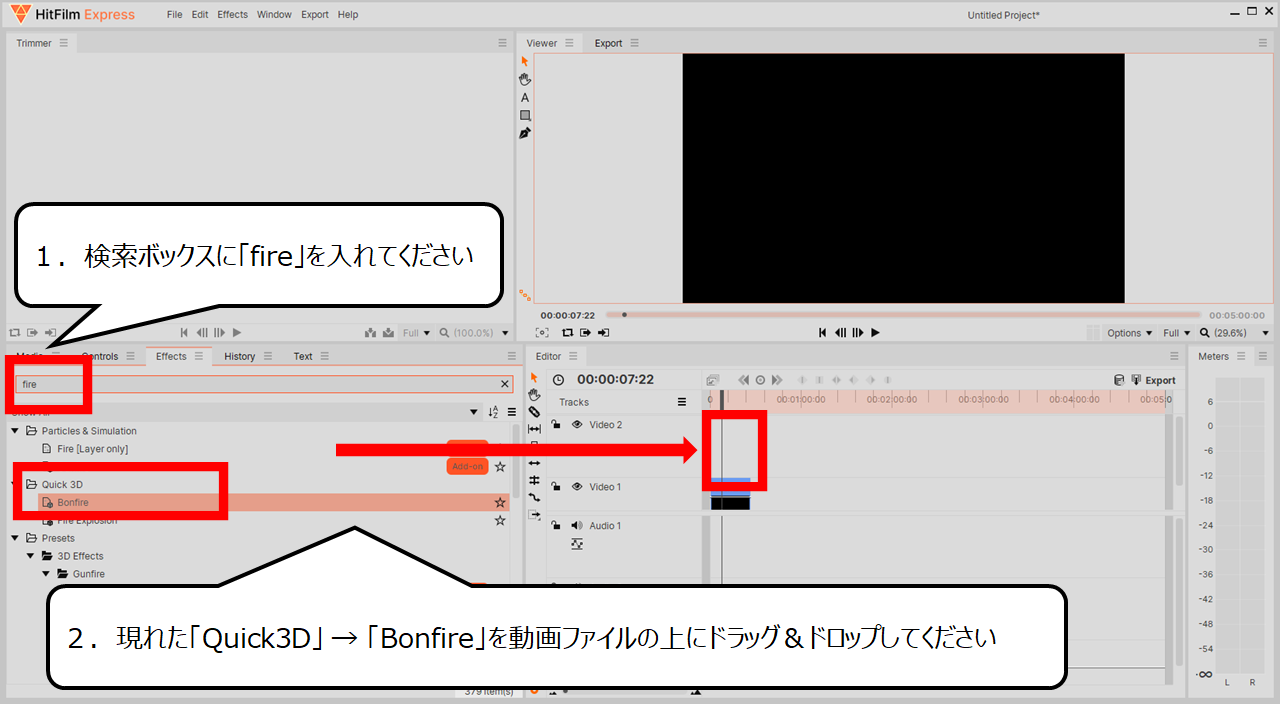Screen dimensions: 1280x704
Task: Go to Viewer start of timeline
Action: [x=822, y=332]
